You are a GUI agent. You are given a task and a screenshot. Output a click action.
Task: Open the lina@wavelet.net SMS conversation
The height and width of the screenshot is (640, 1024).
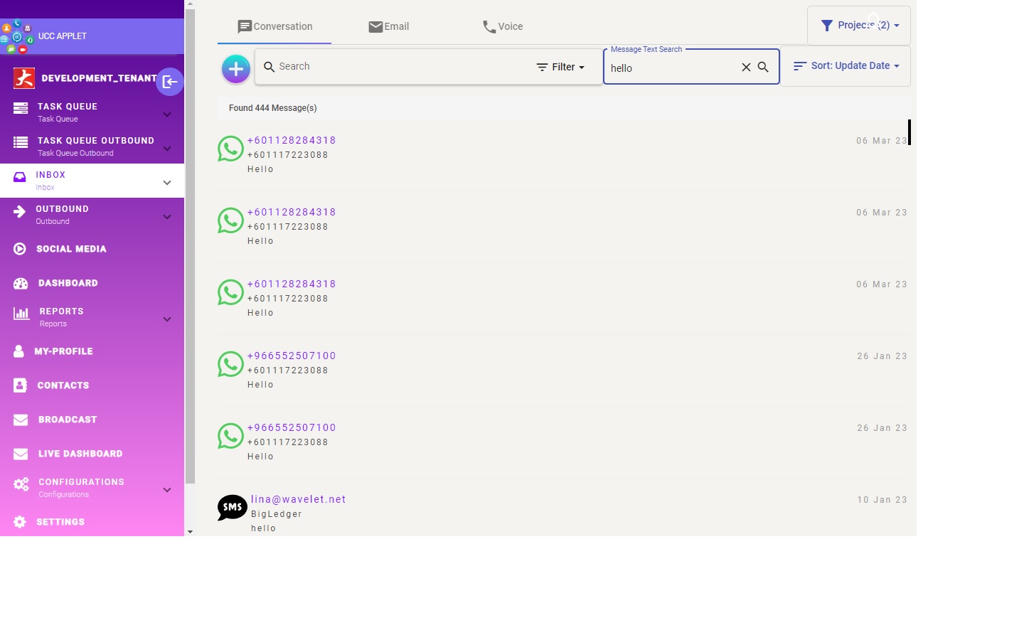pos(298,499)
